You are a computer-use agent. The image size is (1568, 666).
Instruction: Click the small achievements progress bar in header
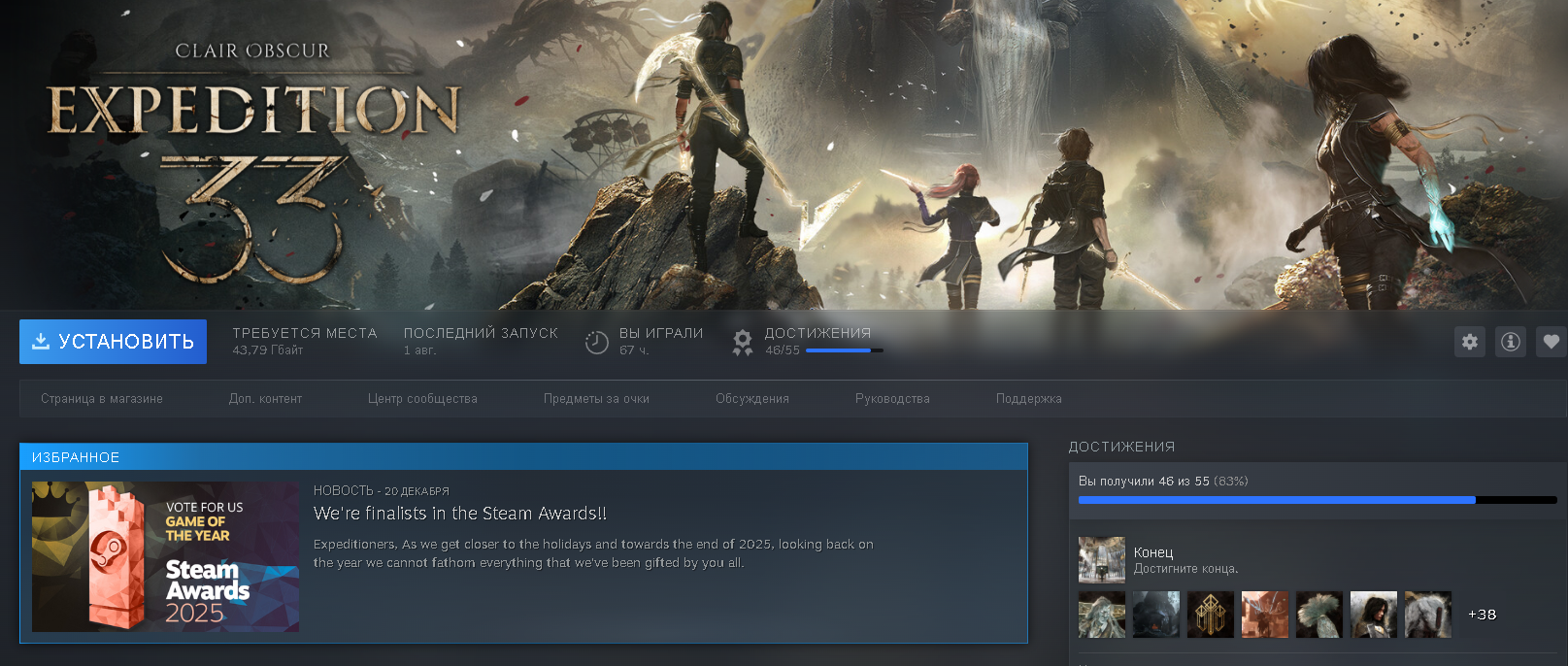click(x=845, y=350)
